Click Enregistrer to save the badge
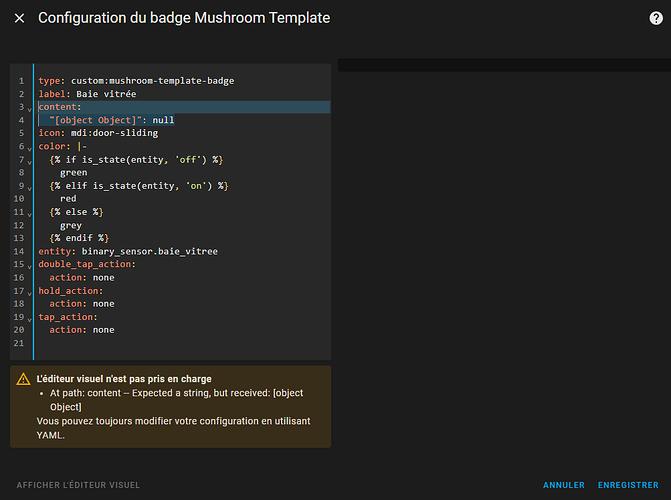 pos(628,485)
